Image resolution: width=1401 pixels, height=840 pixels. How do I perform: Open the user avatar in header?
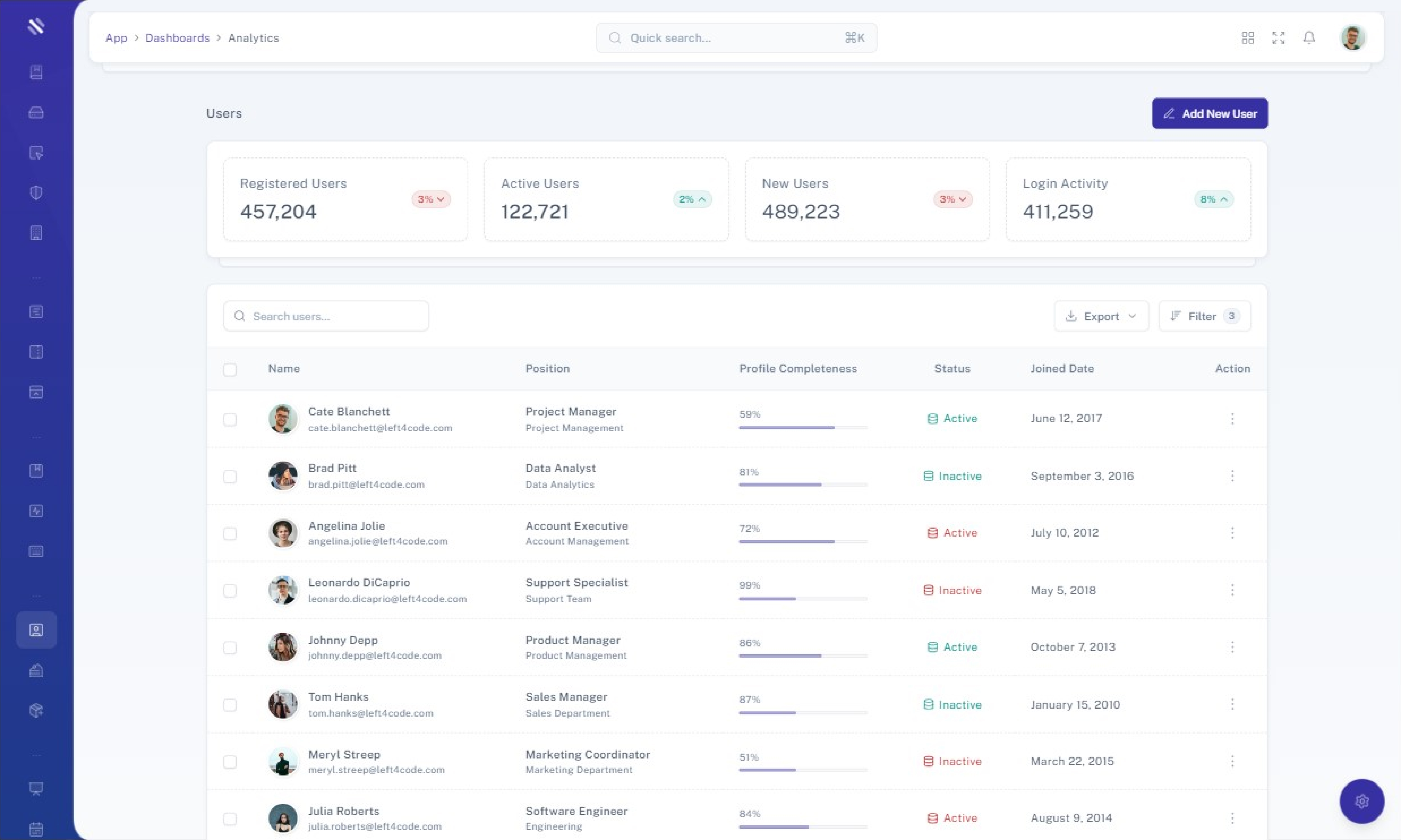click(x=1352, y=38)
